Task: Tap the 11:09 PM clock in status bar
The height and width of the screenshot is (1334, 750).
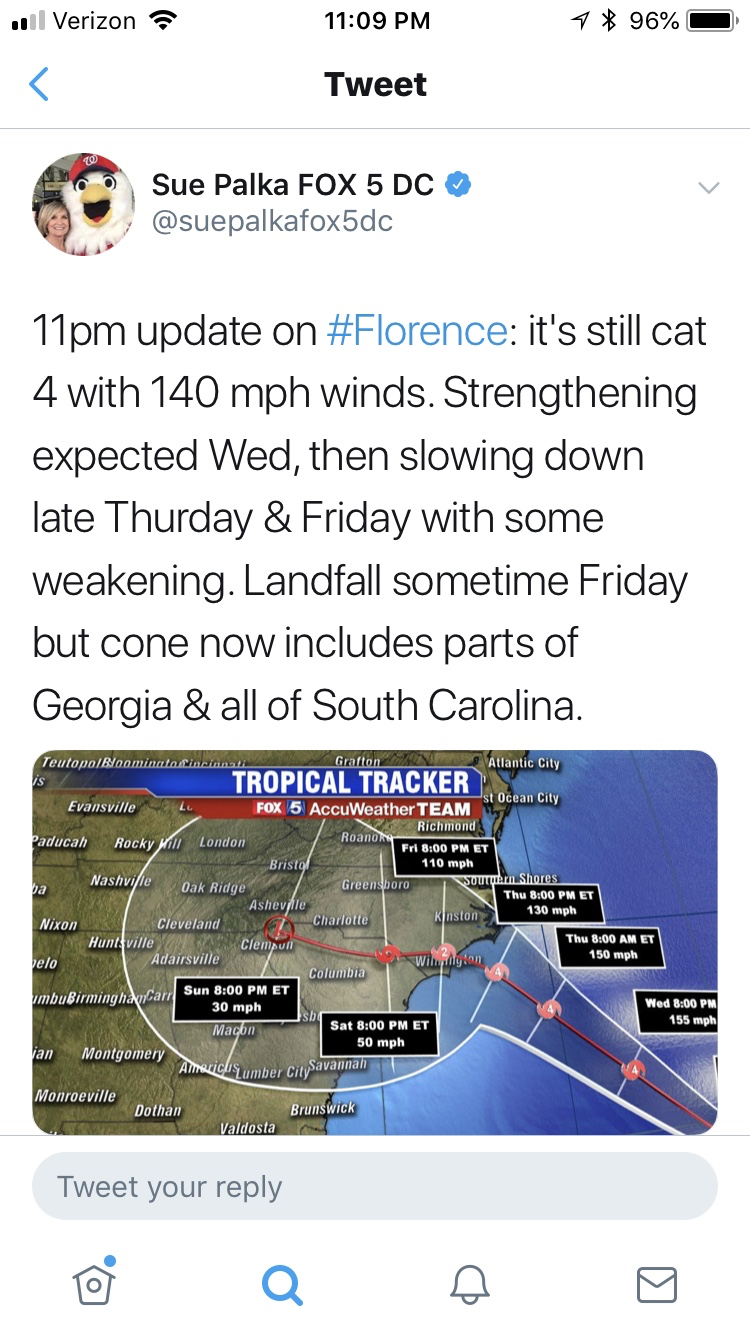Action: (377, 21)
